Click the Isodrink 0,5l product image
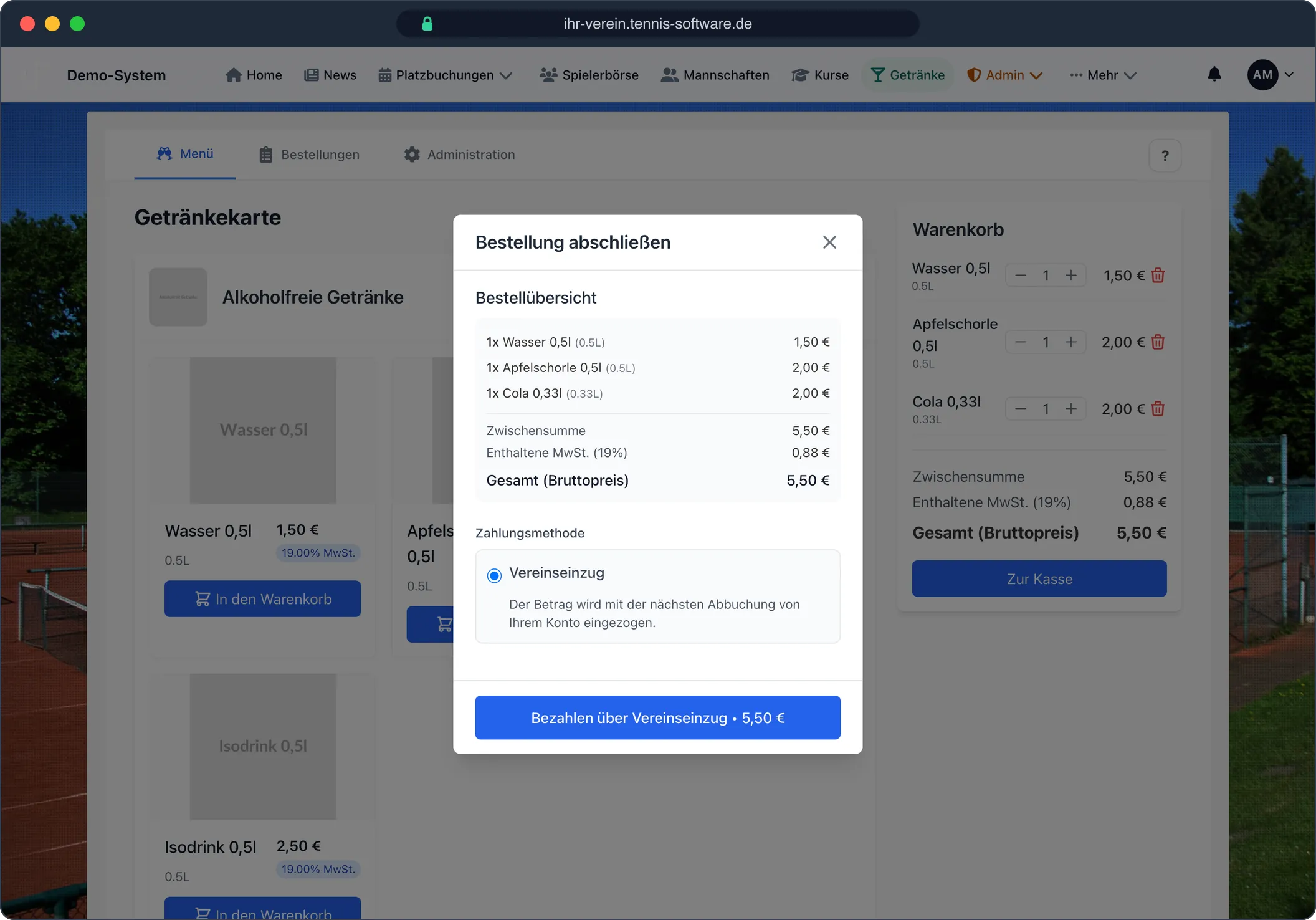 pyautogui.click(x=263, y=746)
